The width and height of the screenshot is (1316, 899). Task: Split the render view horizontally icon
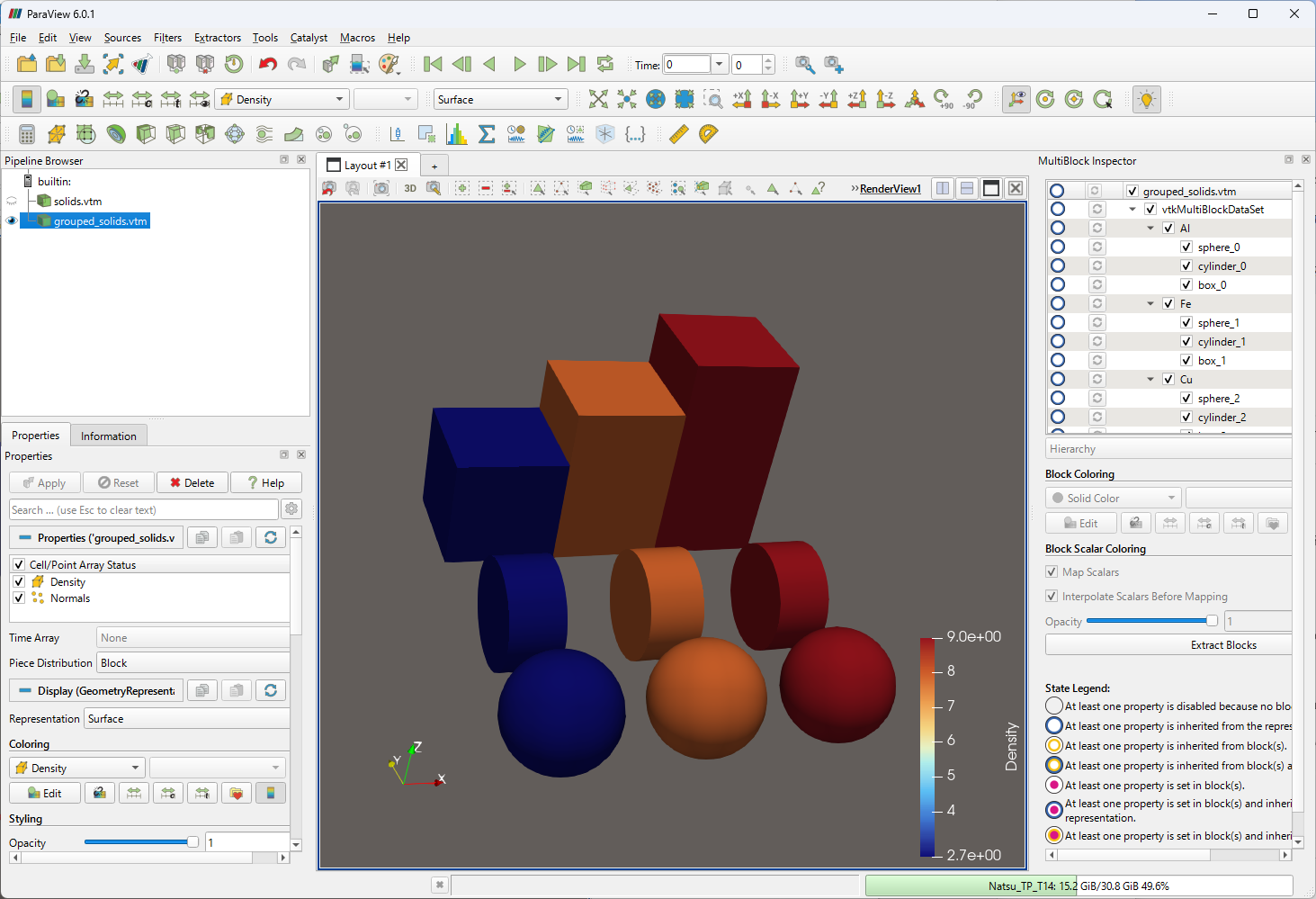pyautogui.click(x=943, y=188)
